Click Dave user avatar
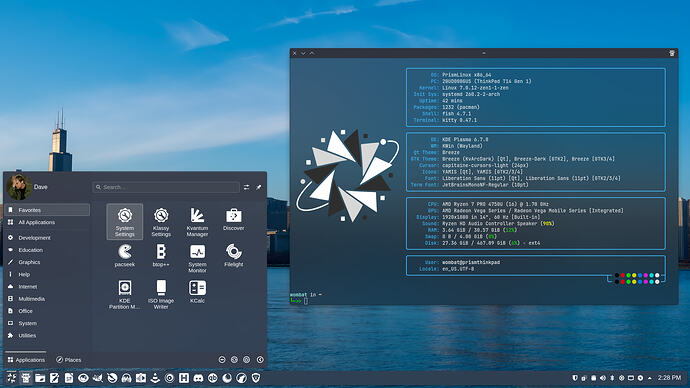The width and height of the screenshot is (690, 388). pyautogui.click(x=18, y=187)
